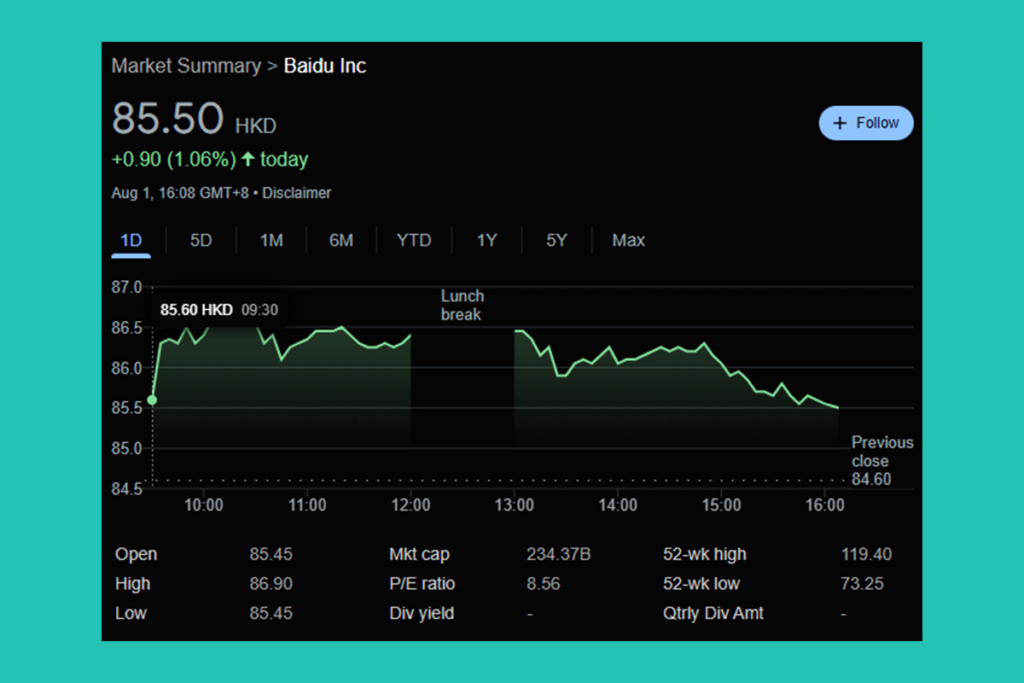Click the Previous close 84.60 label
Image resolution: width=1024 pixels, height=683 pixels.
pyautogui.click(x=882, y=461)
